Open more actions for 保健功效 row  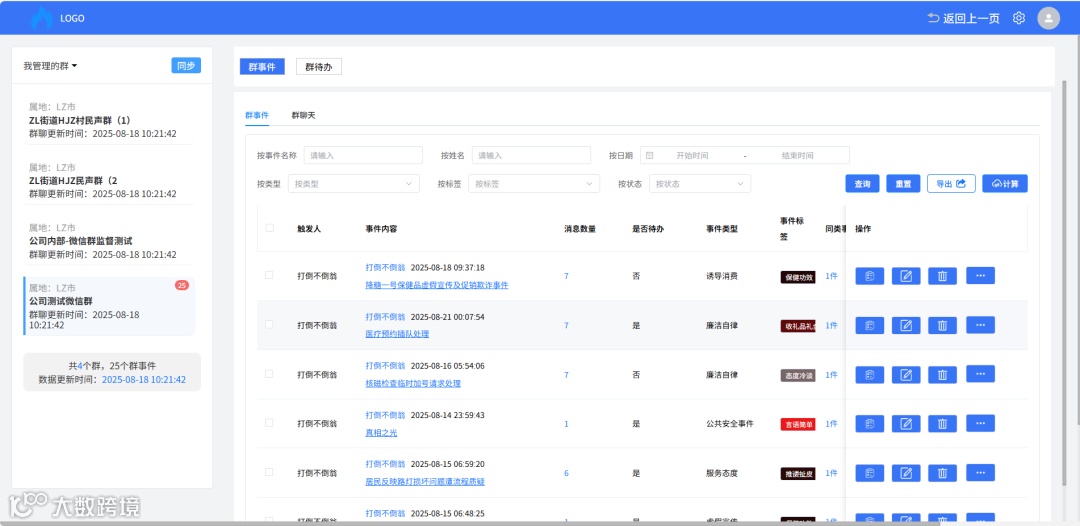[x=981, y=275]
